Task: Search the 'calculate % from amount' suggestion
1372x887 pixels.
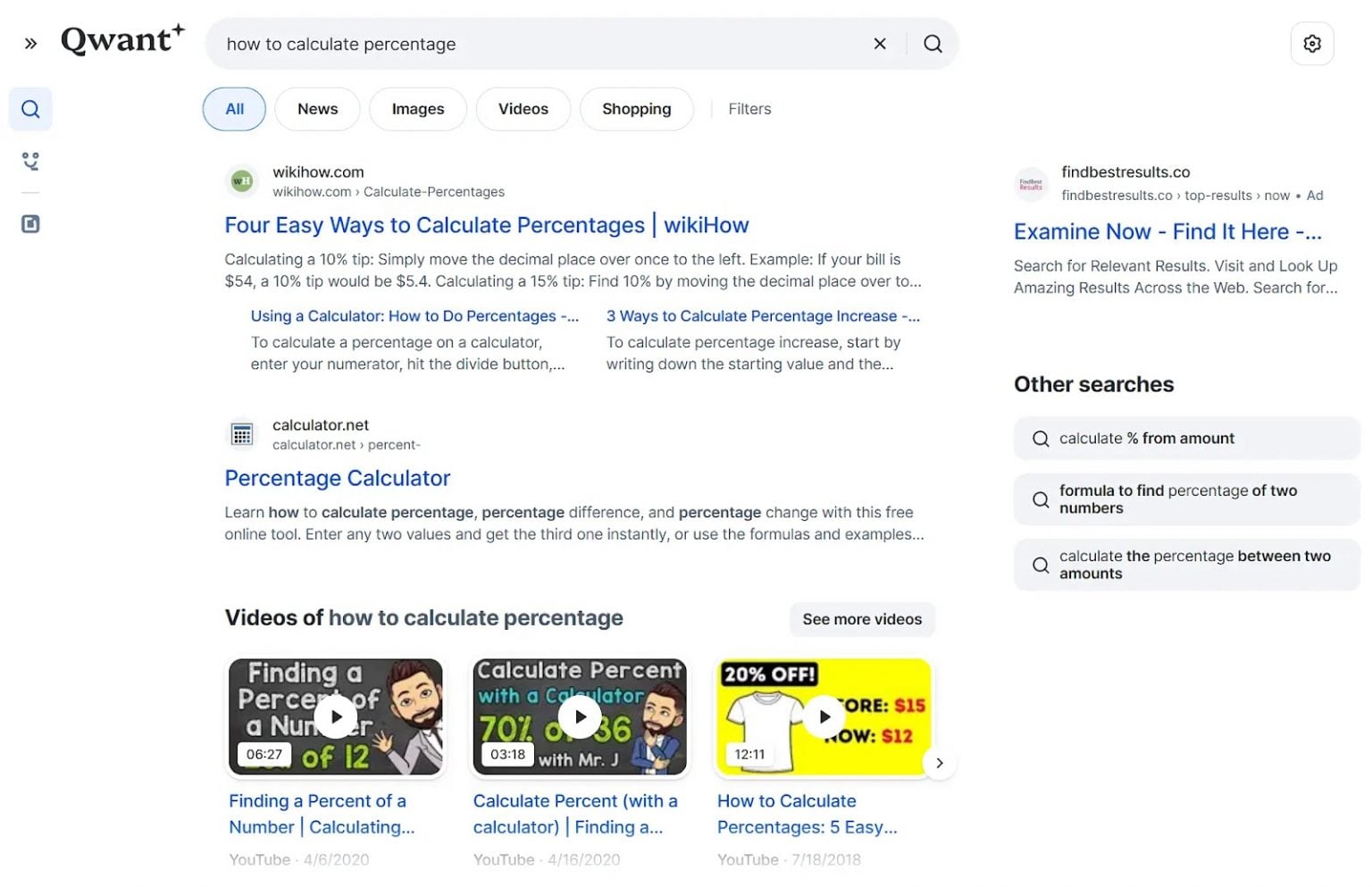Action: click(x=1186, y=438)
